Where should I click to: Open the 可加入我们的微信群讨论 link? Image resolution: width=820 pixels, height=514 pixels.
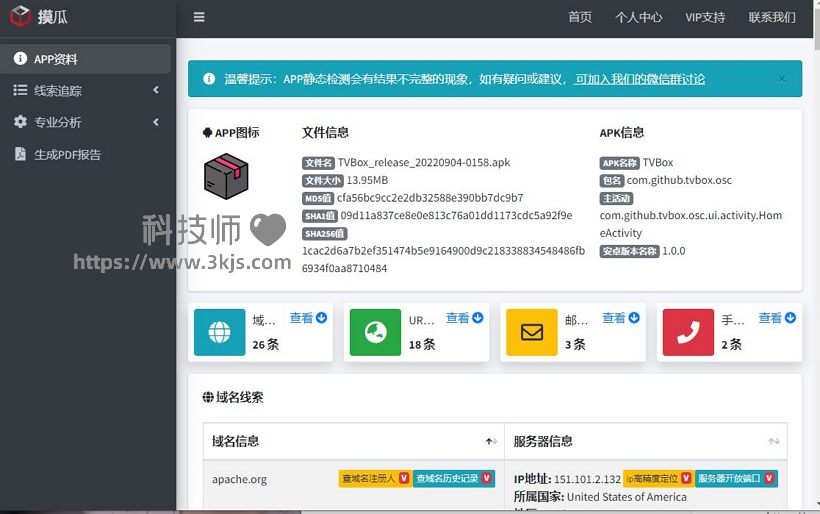640,79
